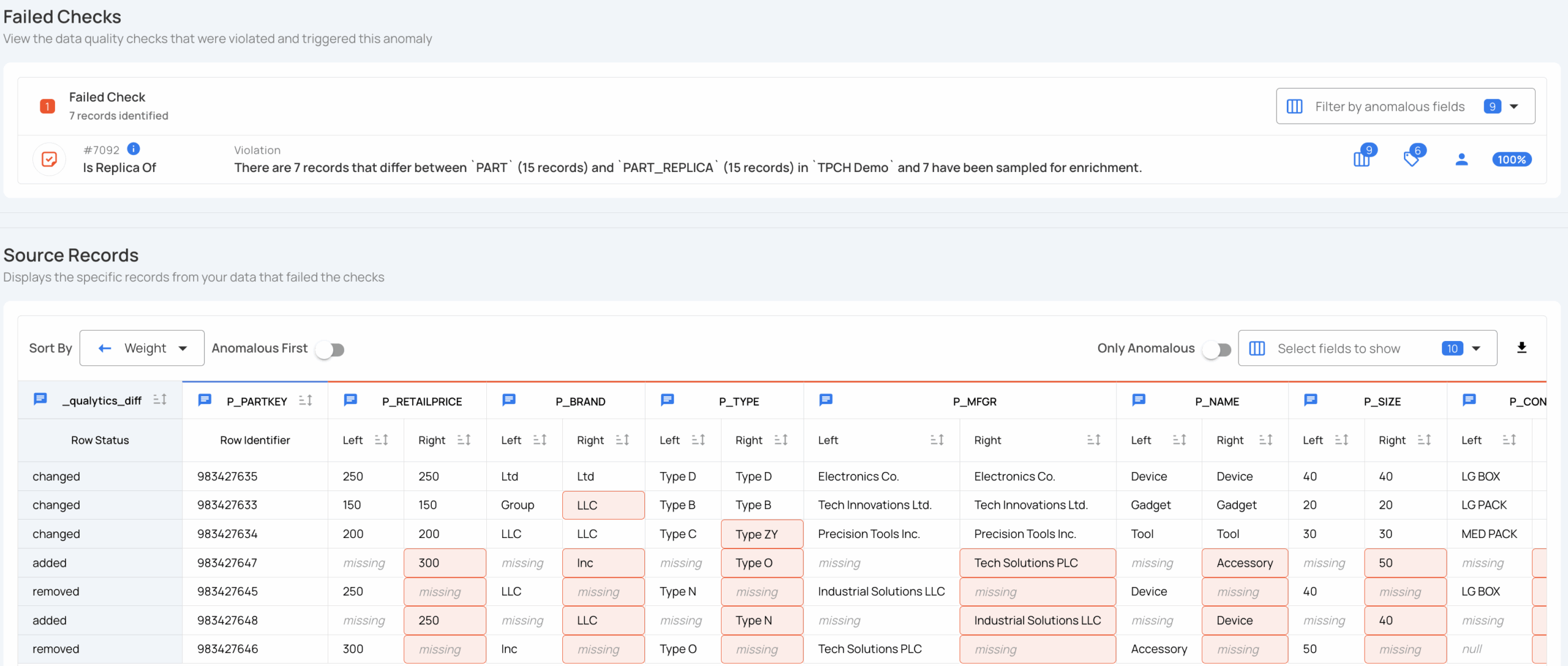Open the Sort By Weight dropdown
Image resolution: width=1568 pixels, height=666 pixels.
pos(142,348)
